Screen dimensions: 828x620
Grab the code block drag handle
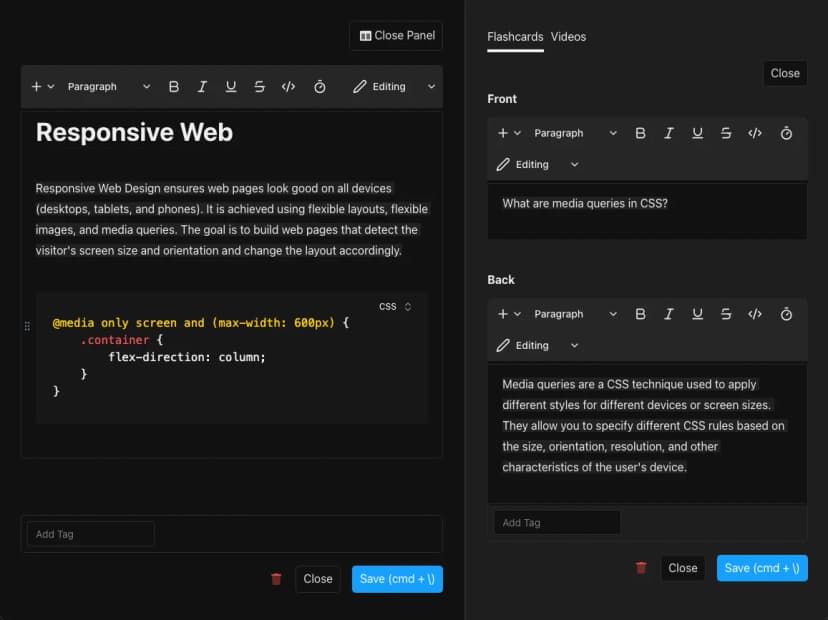point(27,326)
